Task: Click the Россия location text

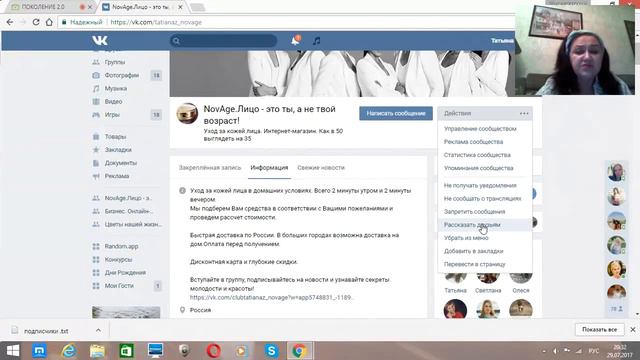Action: point(200,310)
